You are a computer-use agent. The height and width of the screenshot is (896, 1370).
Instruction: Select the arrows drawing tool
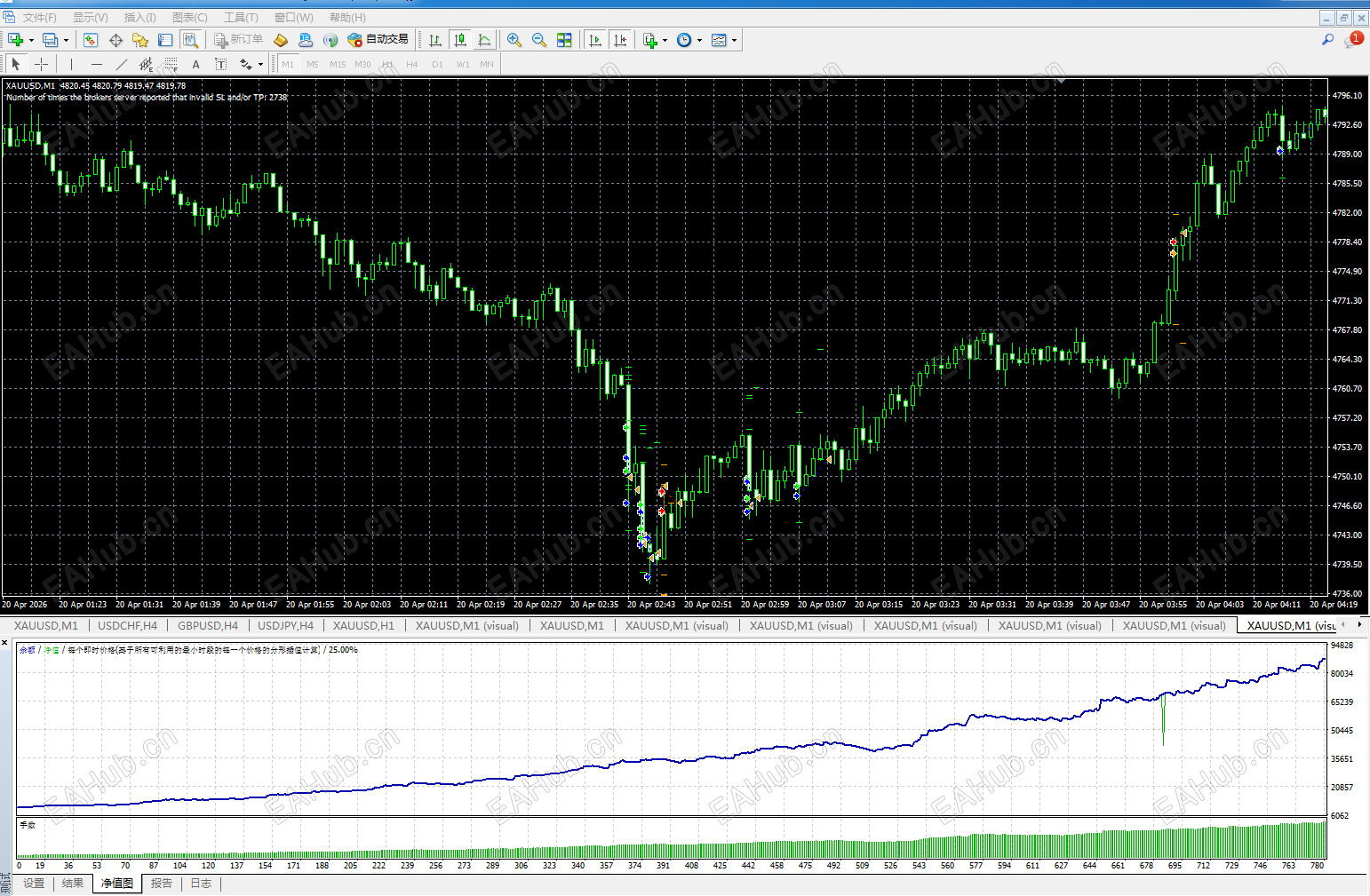246,64
